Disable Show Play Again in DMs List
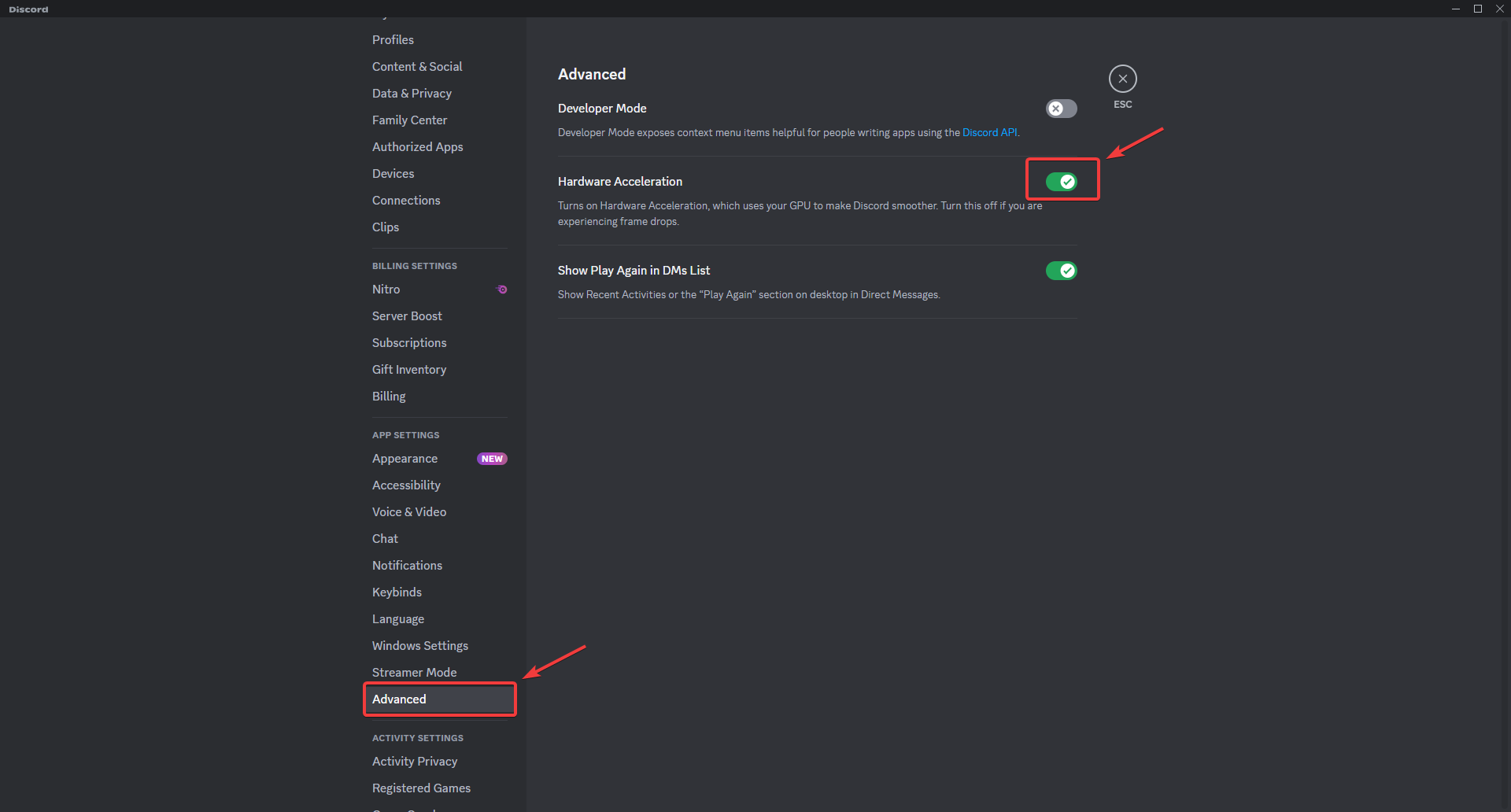1511x812 pixels. pyautogui.click(x=1061, y=271)
